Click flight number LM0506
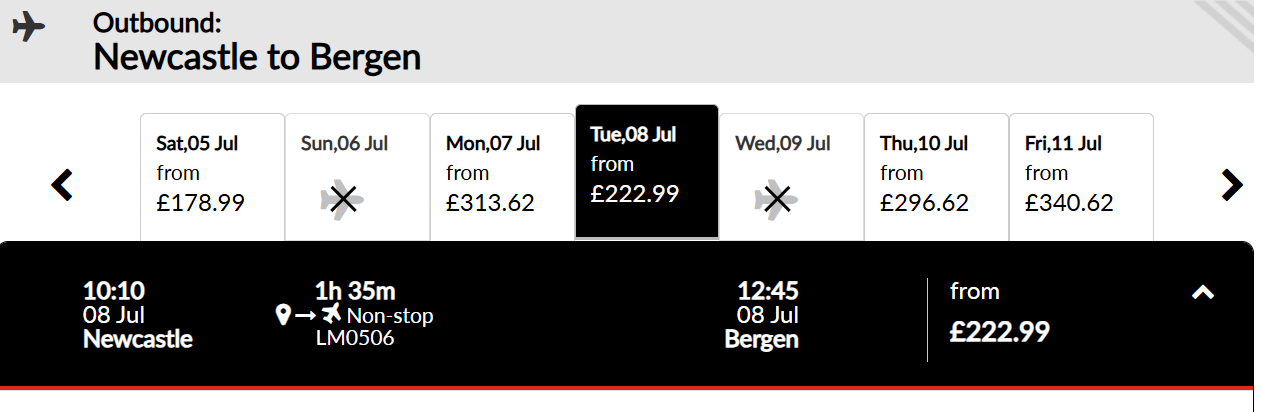The height and width of the screenshot is (412, 1261). click(355, 339)
